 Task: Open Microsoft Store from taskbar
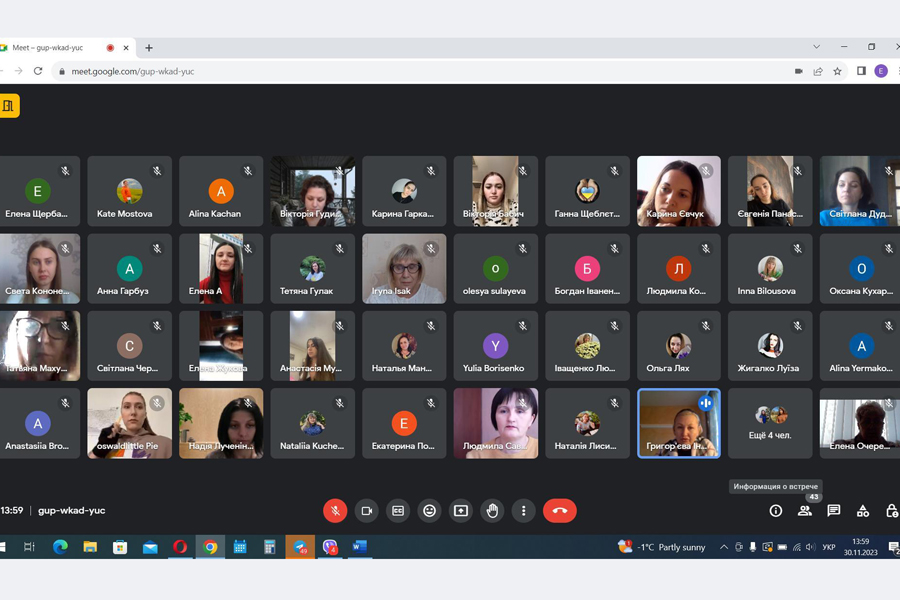pos(120,547)
